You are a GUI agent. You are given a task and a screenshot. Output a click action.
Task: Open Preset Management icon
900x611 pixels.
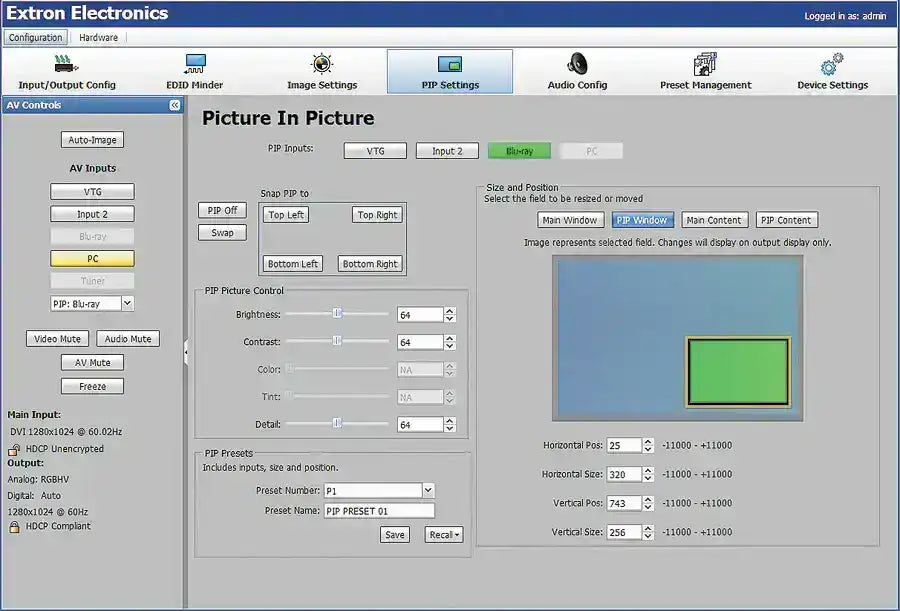coord(705,65)
